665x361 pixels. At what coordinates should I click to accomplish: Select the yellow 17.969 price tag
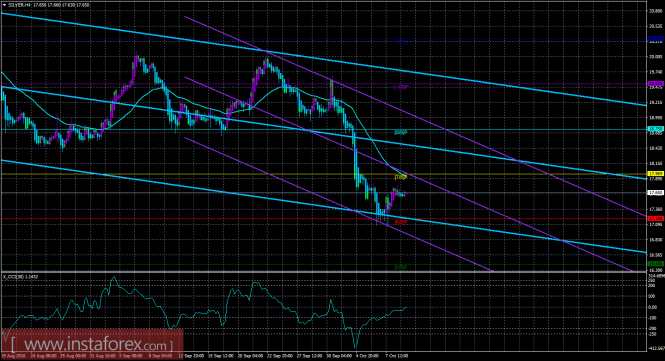tap(656, 174)
